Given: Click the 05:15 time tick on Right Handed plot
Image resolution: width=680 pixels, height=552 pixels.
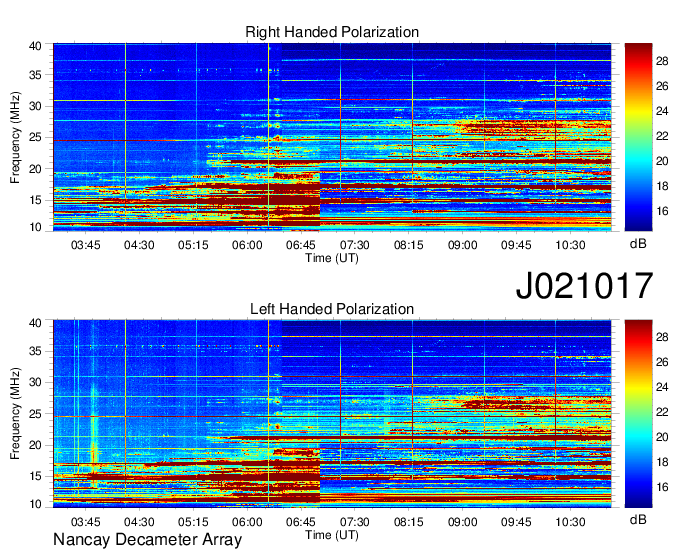Looking at the screenshot, I should [x=193, y=245].
